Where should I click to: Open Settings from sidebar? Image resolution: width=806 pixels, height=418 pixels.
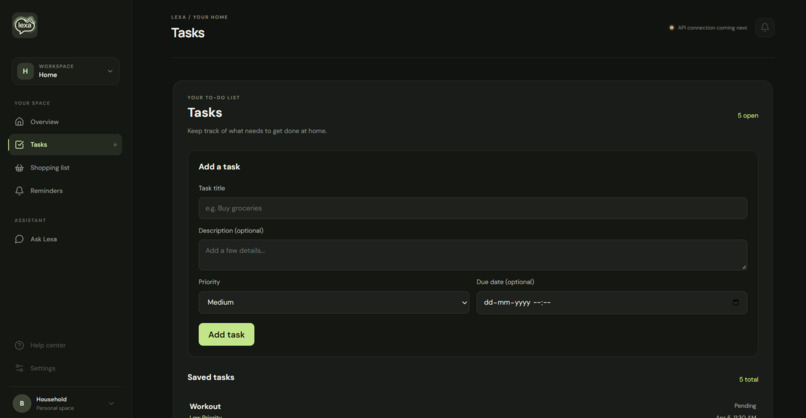click(x=65, y=368)
